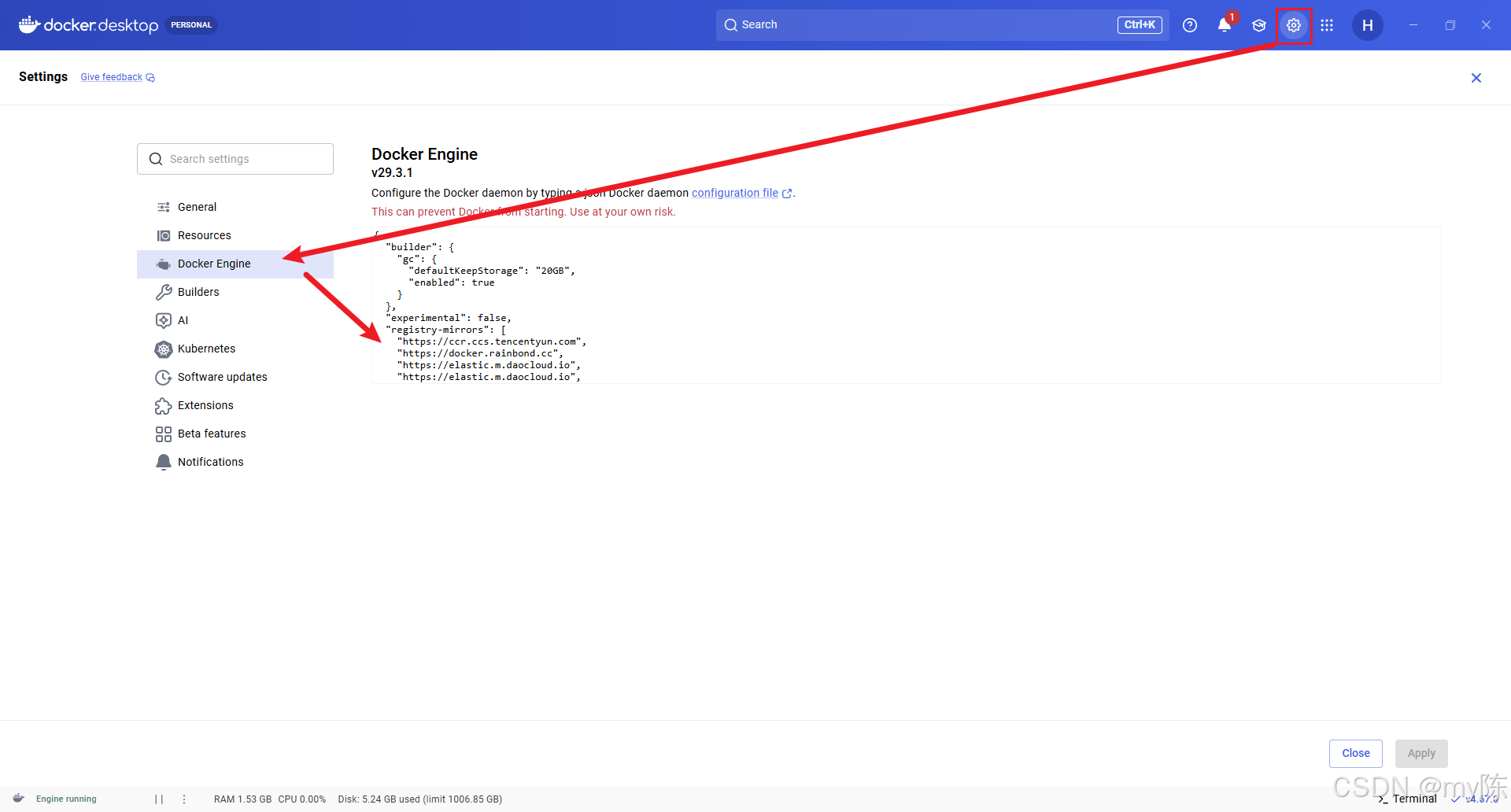Click the Apply button

pos(1421,753)
